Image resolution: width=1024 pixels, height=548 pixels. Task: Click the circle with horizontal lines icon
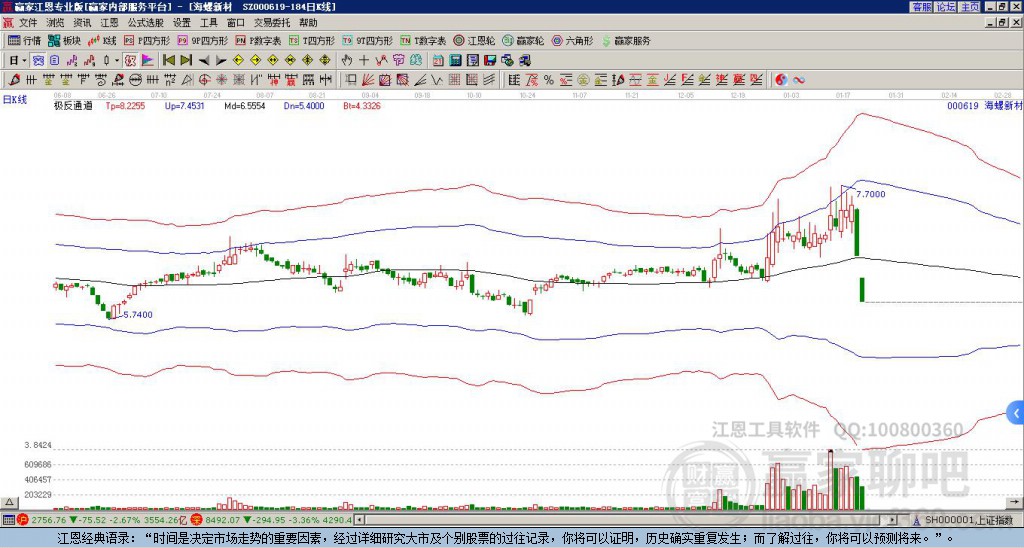click(135, 80)
